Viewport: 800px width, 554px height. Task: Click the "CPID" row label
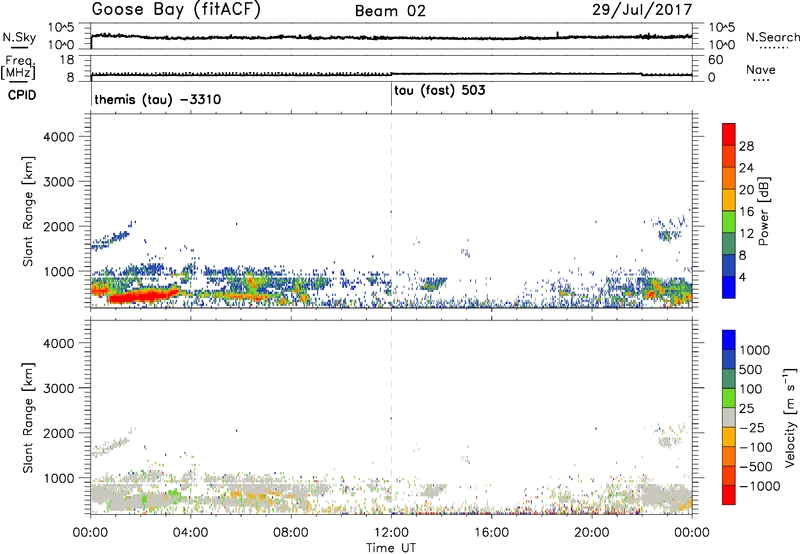click(x=22, y=95)
